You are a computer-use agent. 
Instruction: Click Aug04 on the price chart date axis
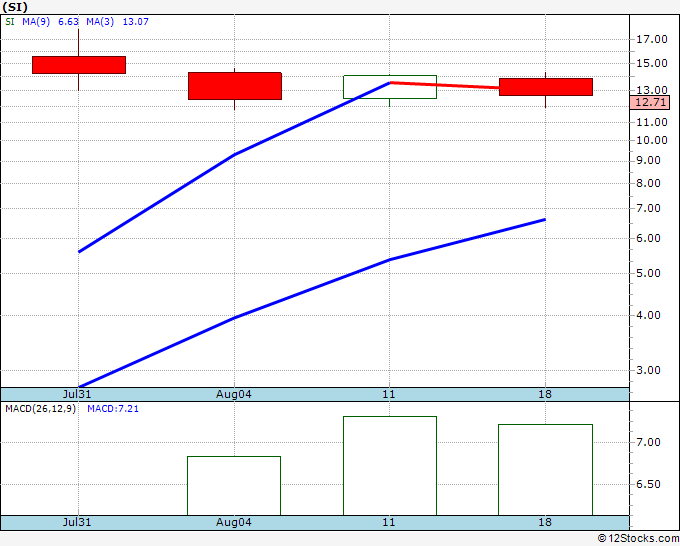[233, 394]
